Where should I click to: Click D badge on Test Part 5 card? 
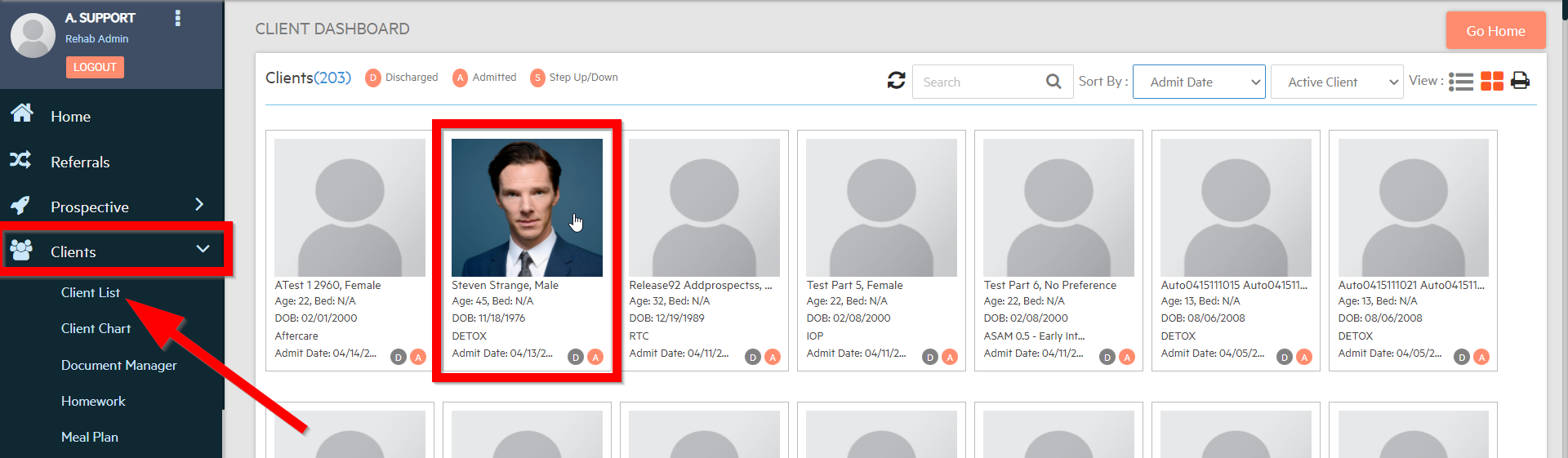pos(930,357)
